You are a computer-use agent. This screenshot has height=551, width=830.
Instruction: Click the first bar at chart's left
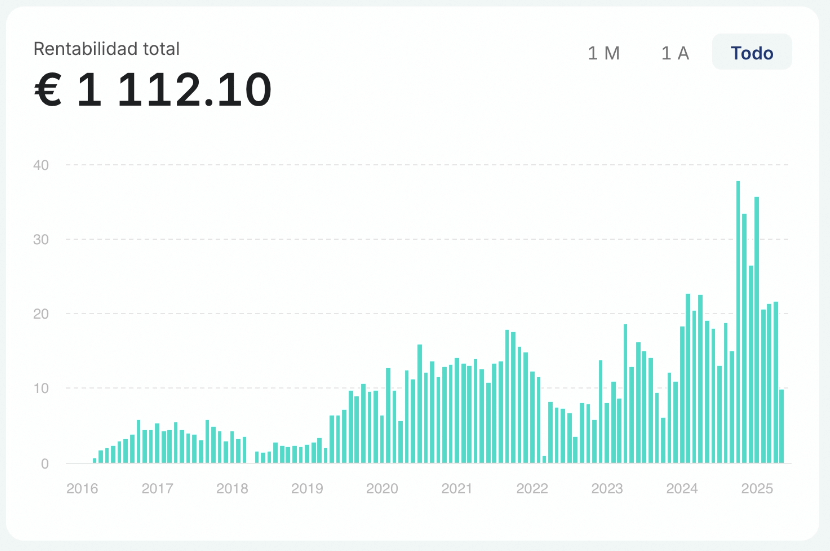click(95, 460)
